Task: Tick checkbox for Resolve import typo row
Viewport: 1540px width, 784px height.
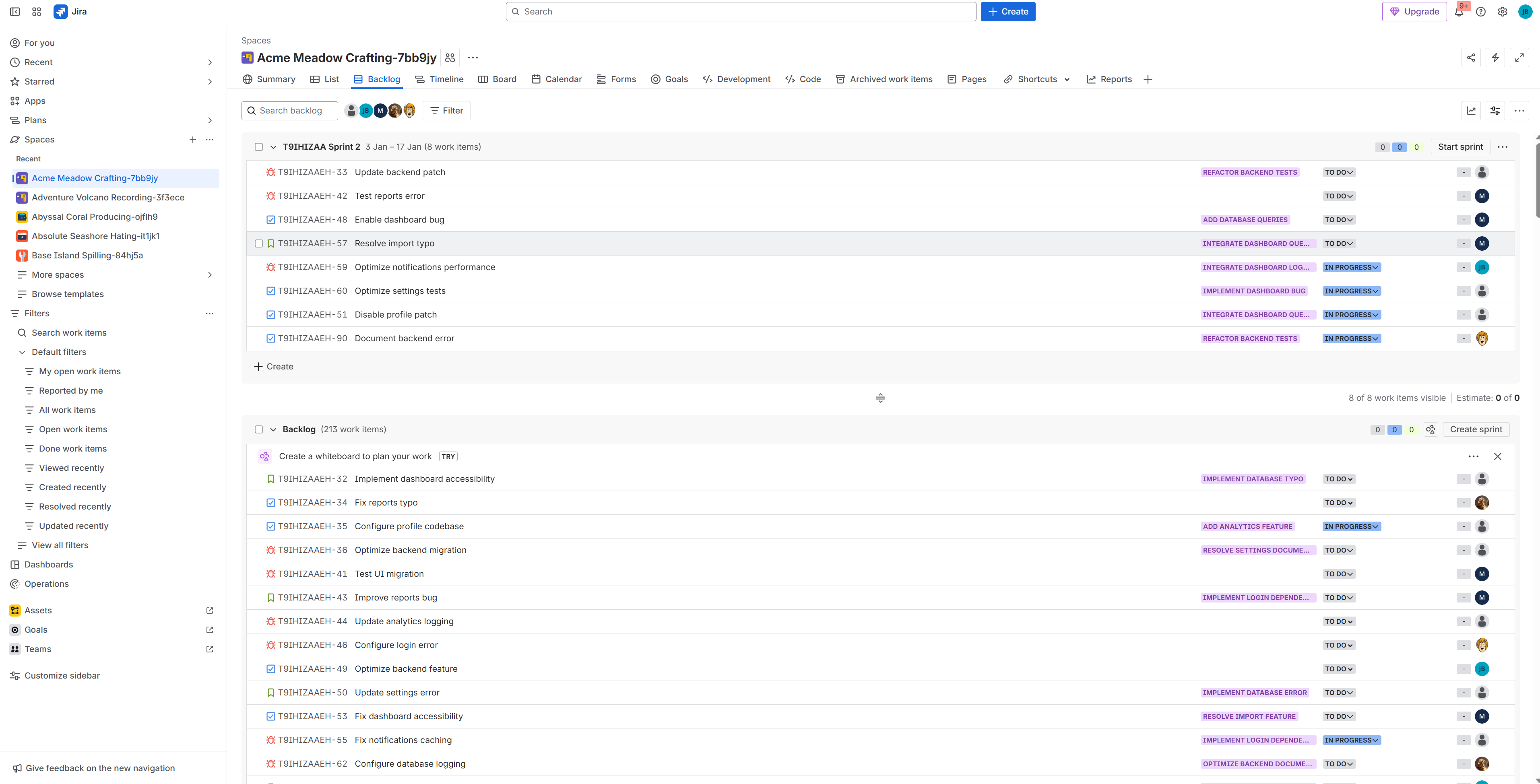Action: tap(259, 244)
